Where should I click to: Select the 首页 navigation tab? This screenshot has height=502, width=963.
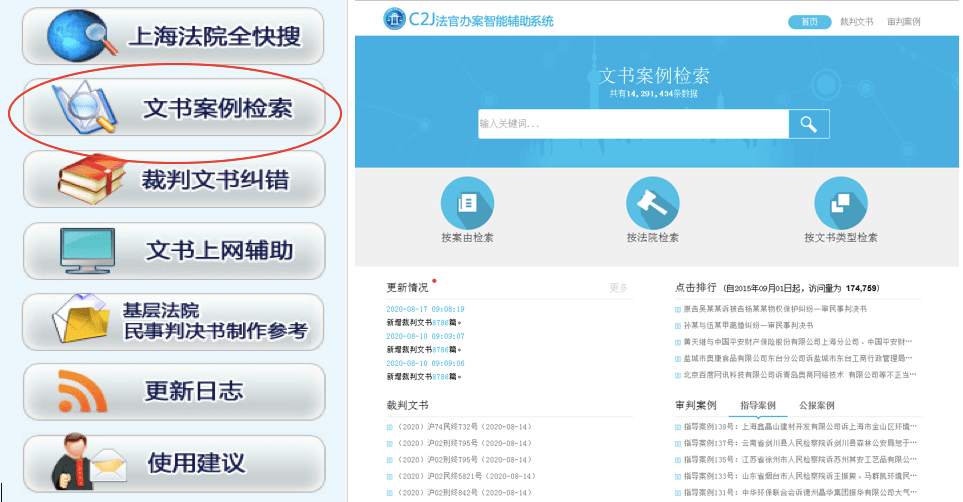click(x=809, y=22)
